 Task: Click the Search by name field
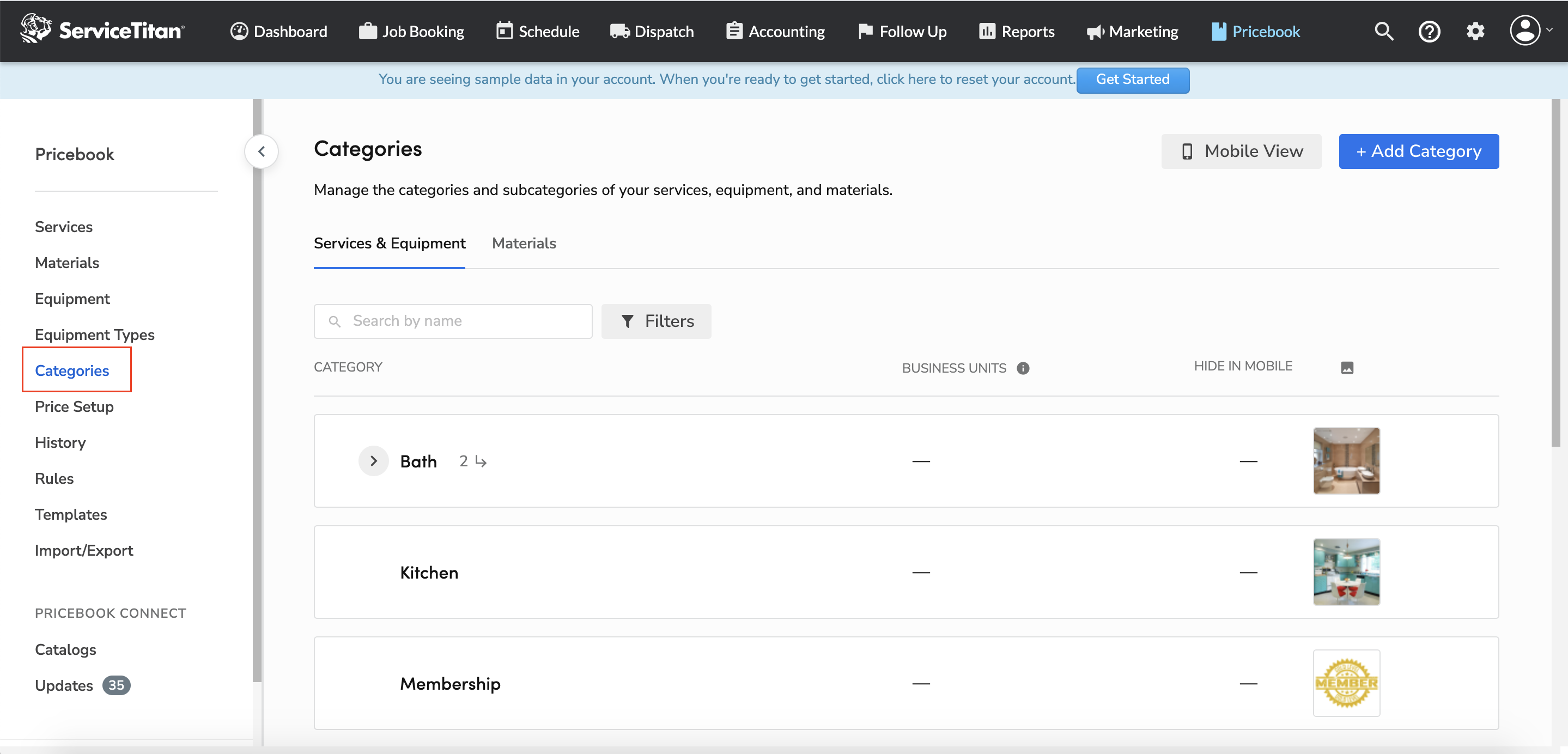[x=453, y=321]
